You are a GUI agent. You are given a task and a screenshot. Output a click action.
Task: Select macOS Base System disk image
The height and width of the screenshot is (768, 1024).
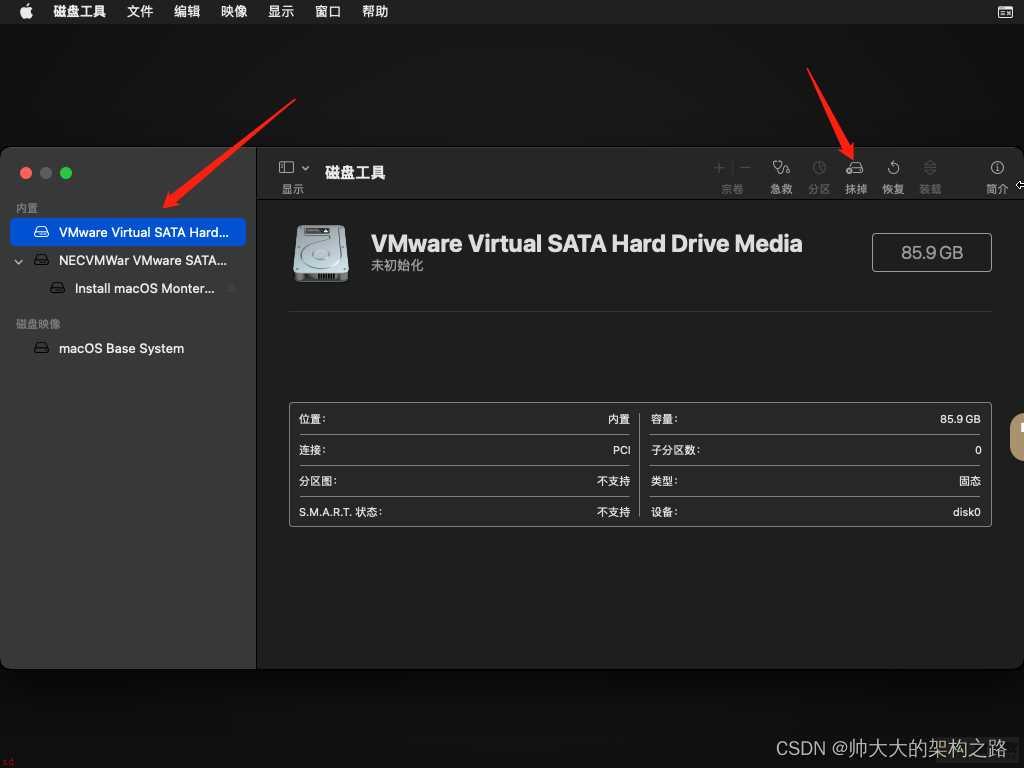[128, 348]
